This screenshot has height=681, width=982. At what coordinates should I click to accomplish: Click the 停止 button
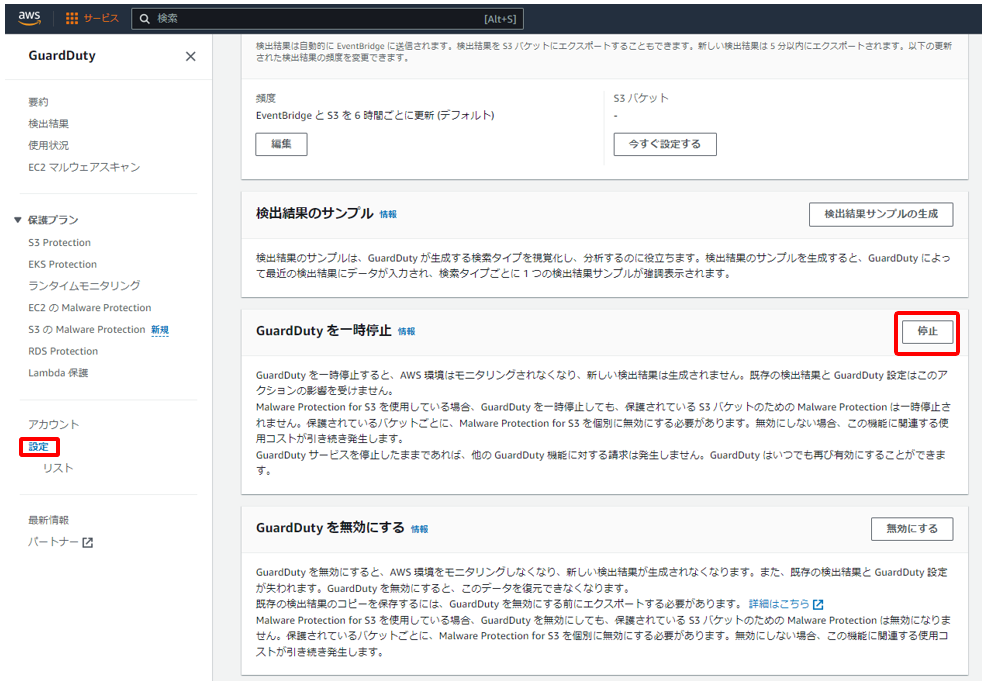pyautogui.click(x=928, y=331)
